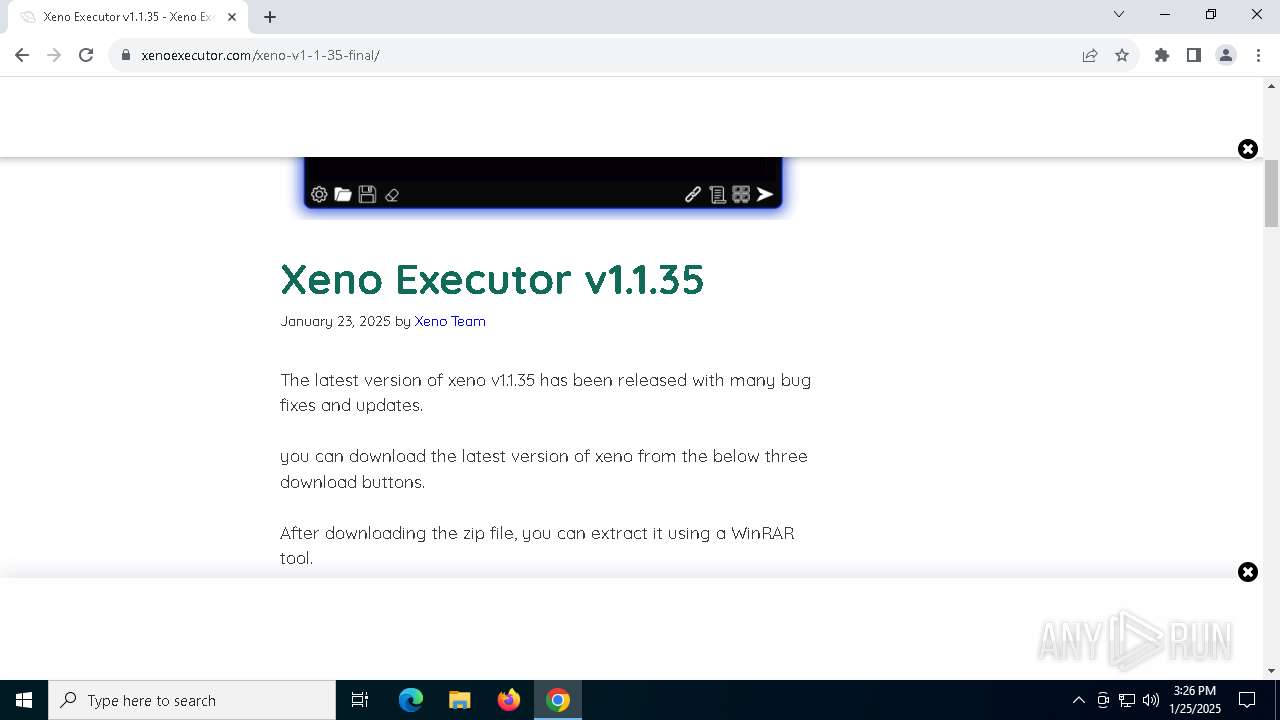1280x720 pixels.
Task: Click the padlock site info icon
Action: (x=126, y=55)
